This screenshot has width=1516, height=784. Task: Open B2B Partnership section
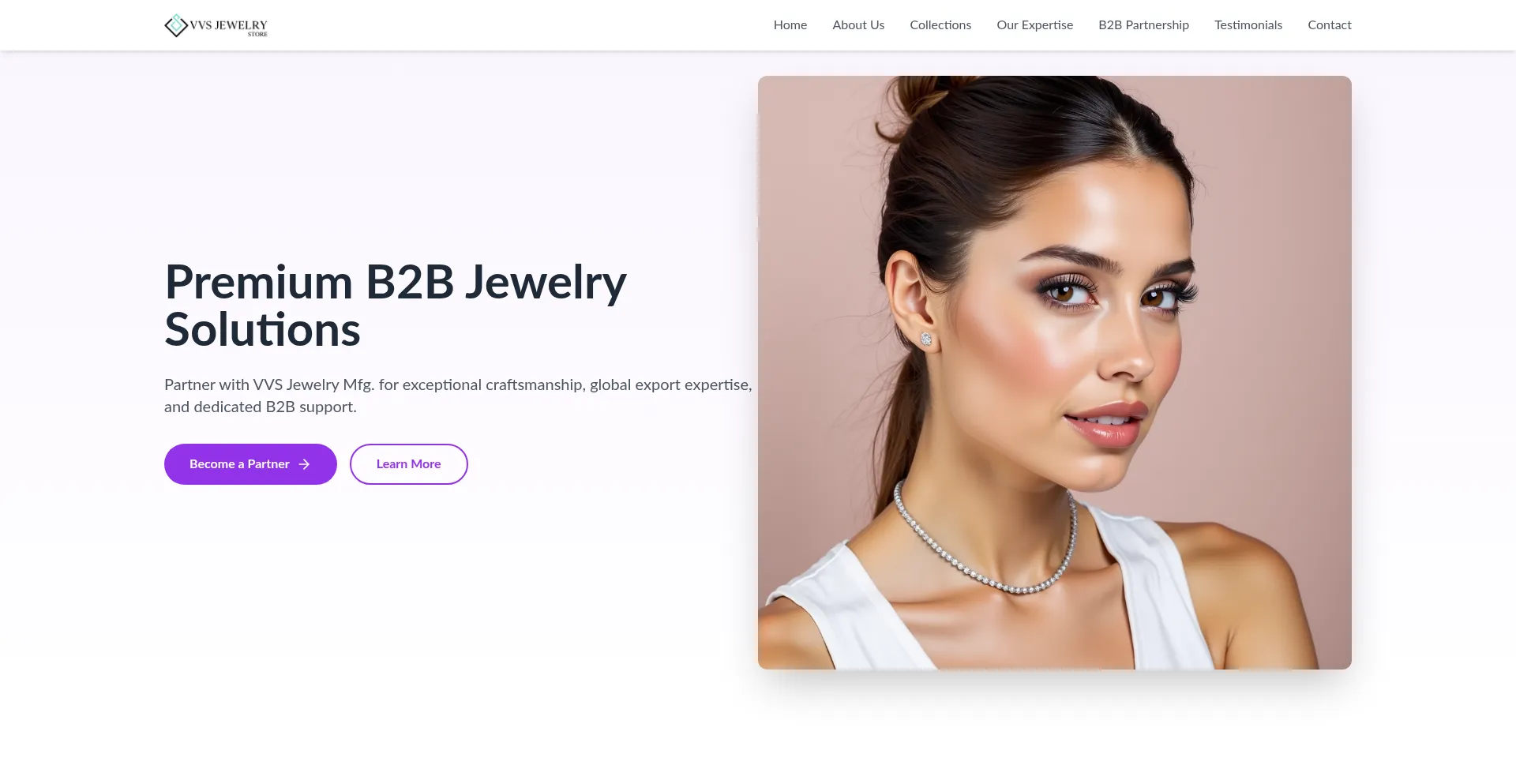click(1143, 25)
